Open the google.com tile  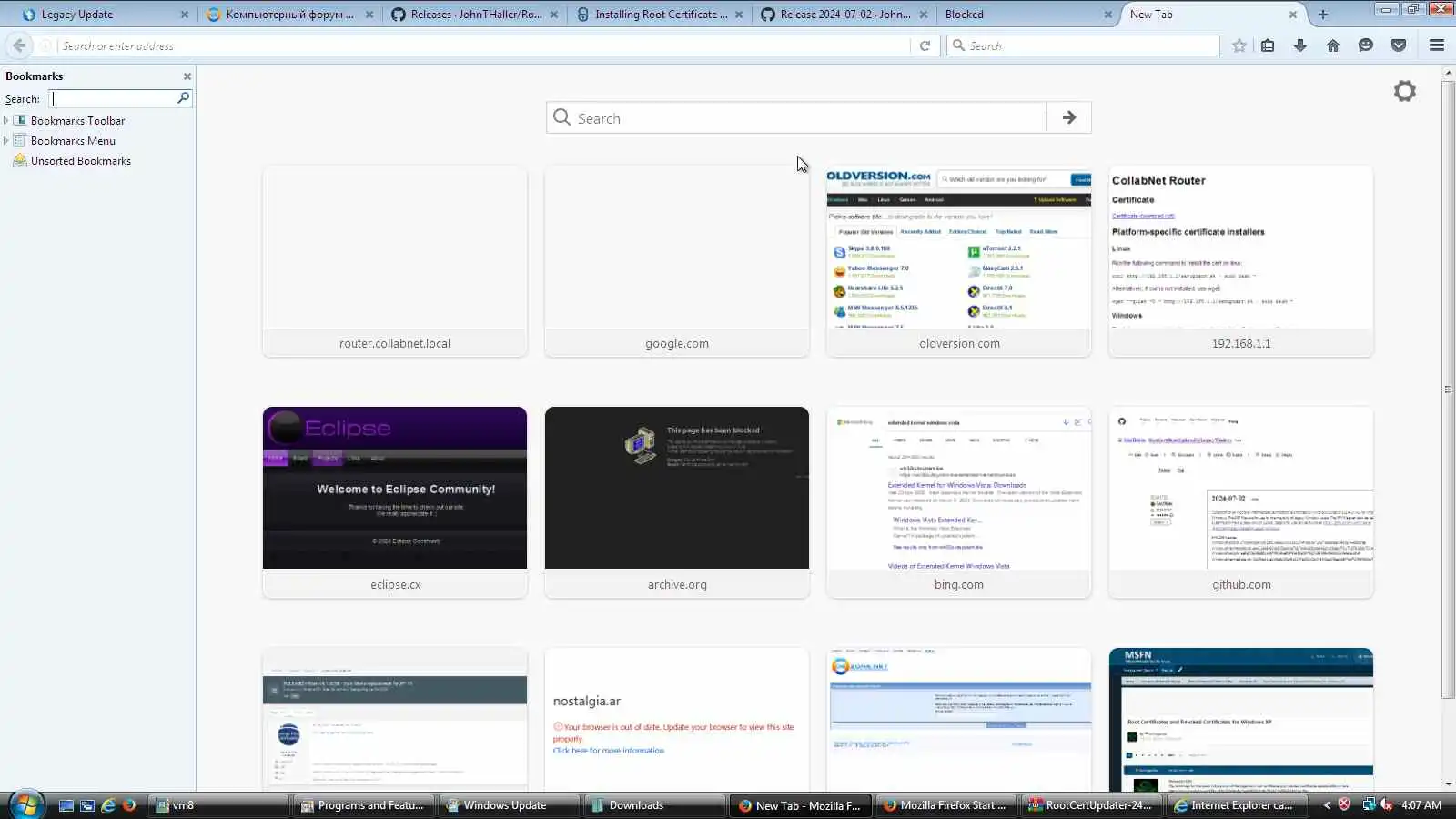pyautogui.click(x=677, y=261)
